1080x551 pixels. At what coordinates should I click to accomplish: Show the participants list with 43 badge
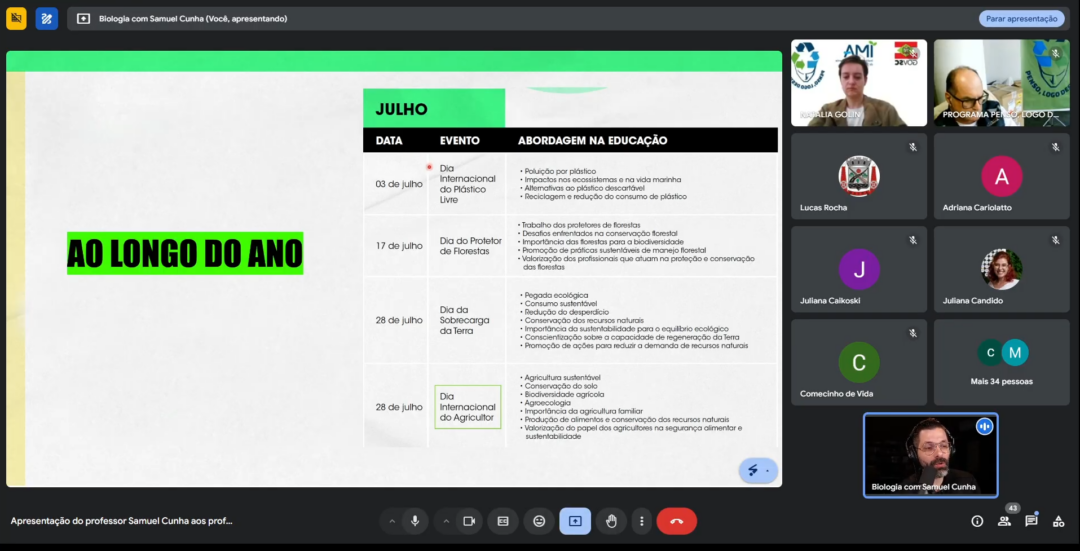(1004, 521)
